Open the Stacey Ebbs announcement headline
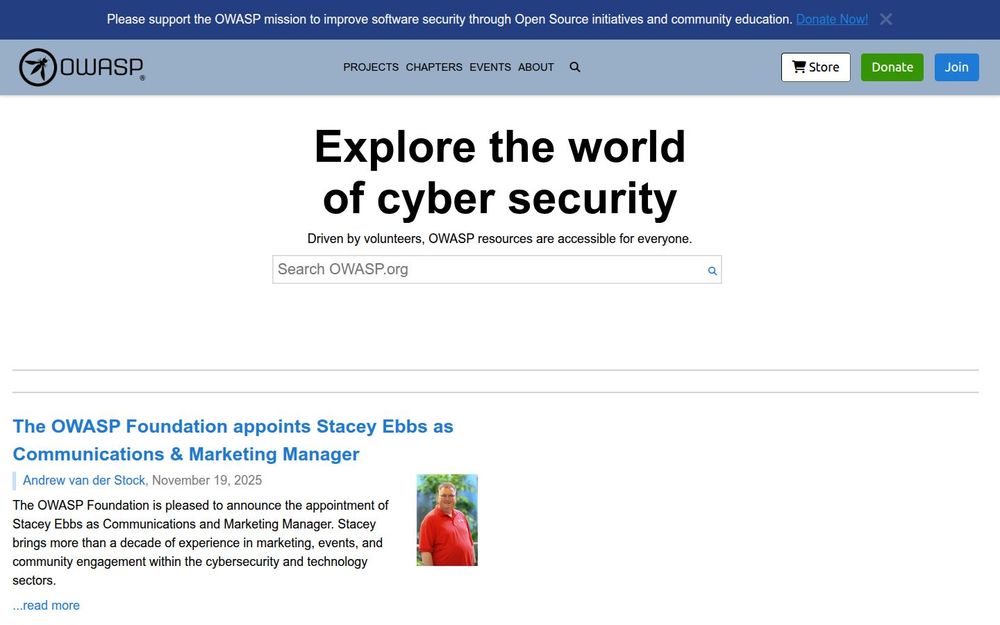 (233, 426)
